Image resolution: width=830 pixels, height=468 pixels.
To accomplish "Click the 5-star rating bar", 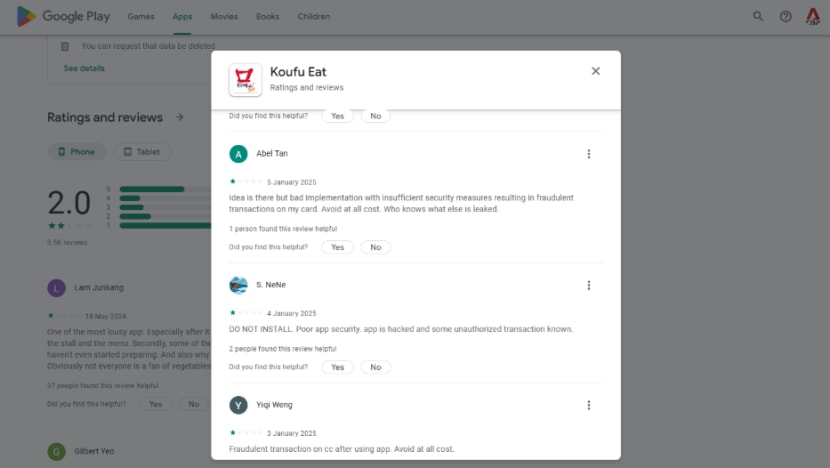I will click(x=165, y=189).
